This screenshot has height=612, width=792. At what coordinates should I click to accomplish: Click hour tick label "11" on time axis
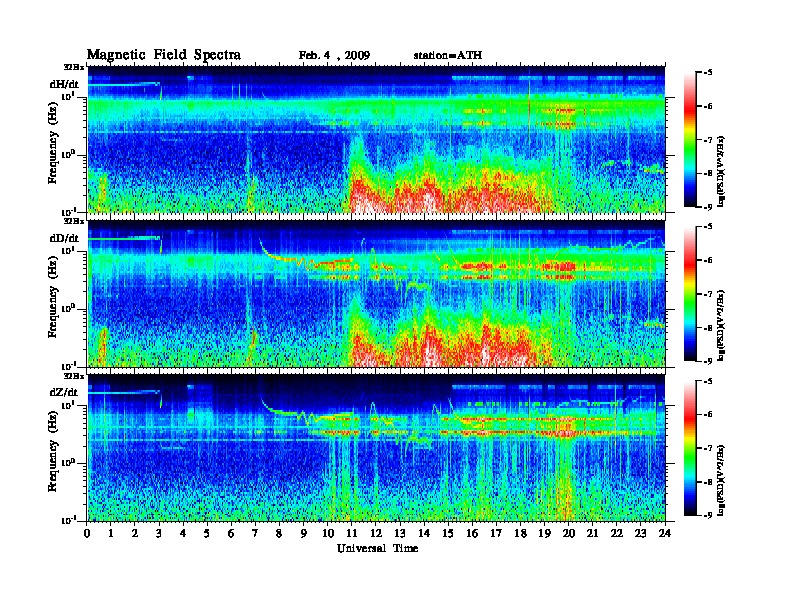pos(352,534)
